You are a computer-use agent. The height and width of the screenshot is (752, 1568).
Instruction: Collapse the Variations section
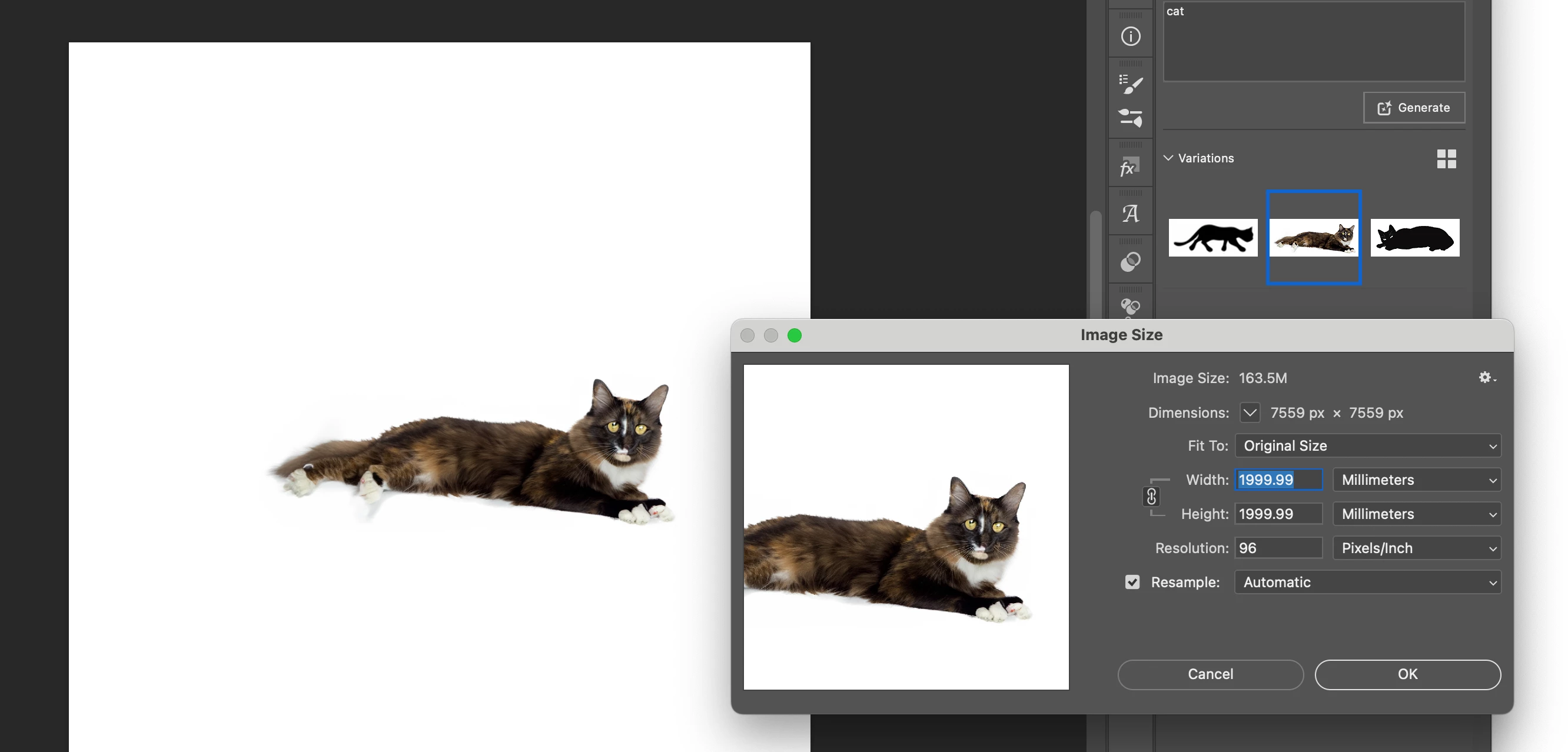click(x=1168, y=158)
